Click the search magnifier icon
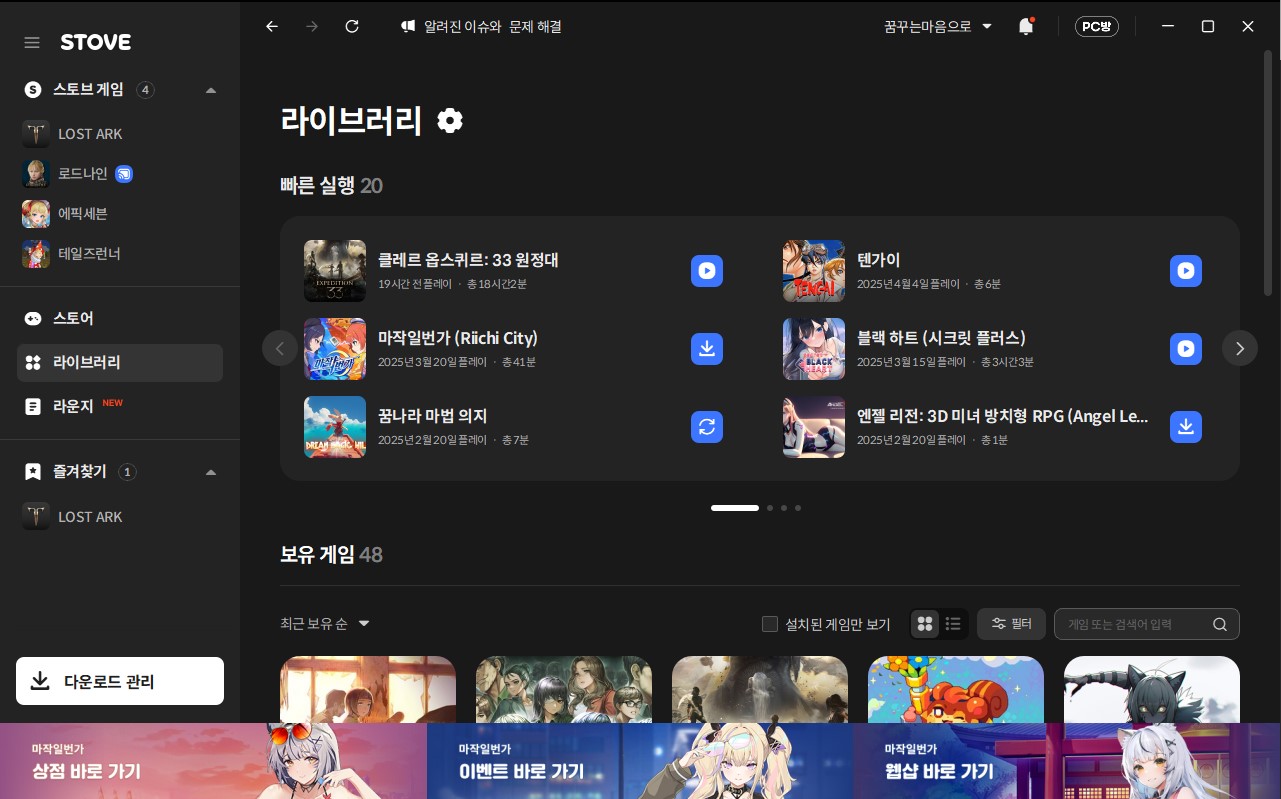The width and height of the screenshot is (1281, 799). coord(1220,624)
